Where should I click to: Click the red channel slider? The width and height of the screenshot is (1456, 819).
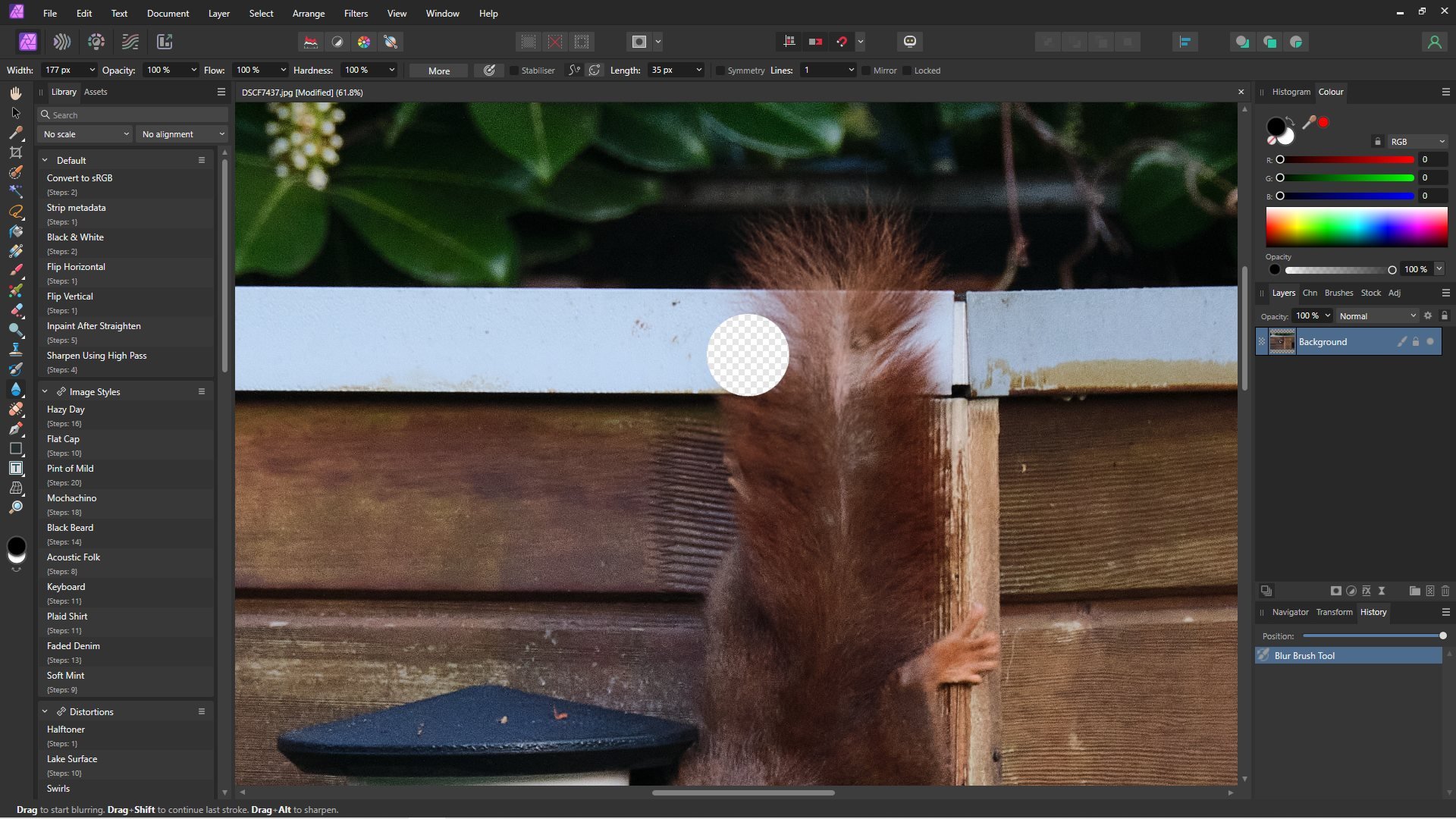click(1346, 159)
